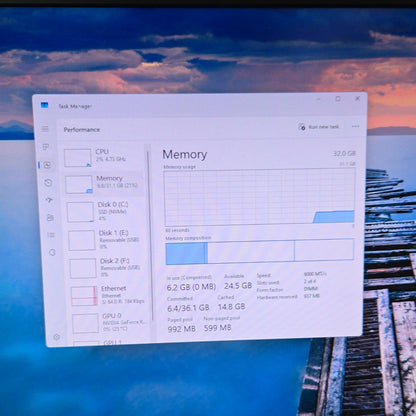Screen dimensions: 416x416
Task: Open the Details page sidebar icon
Action: click(x=51, y=235)
